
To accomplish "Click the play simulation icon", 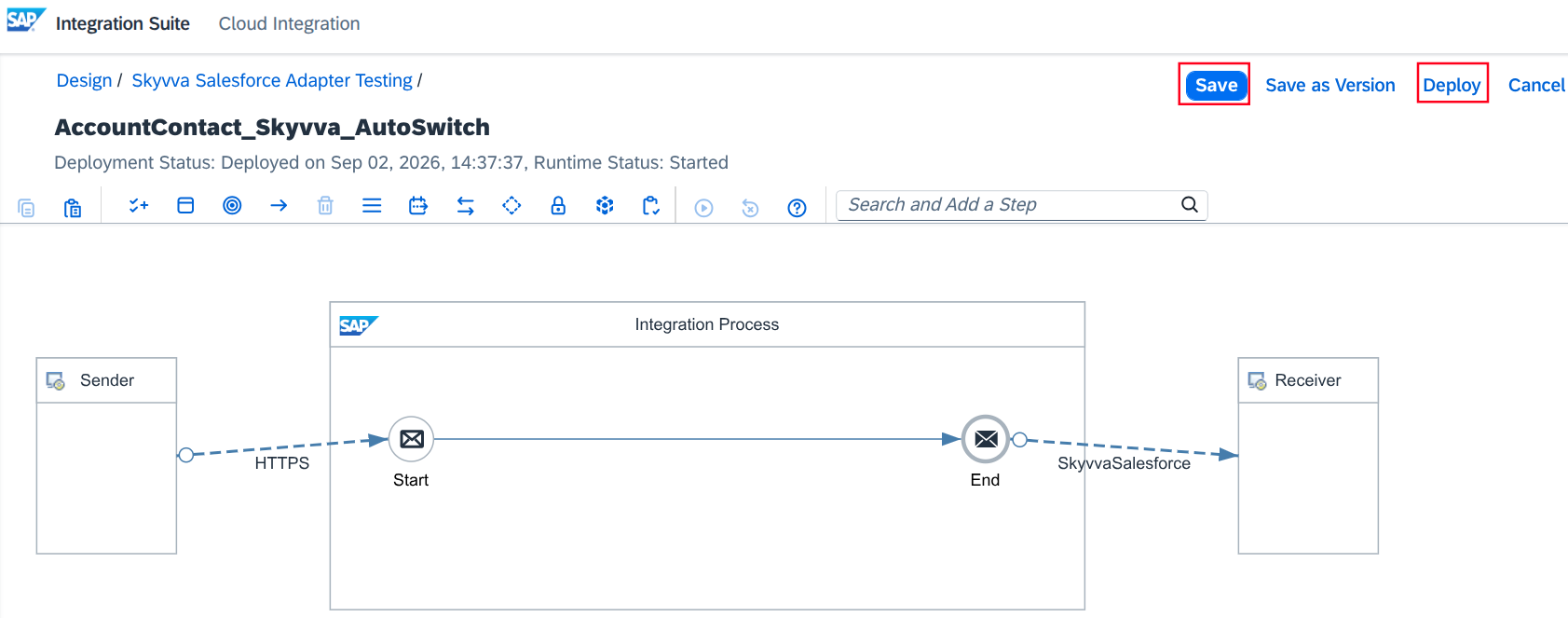I will [704, 208].
